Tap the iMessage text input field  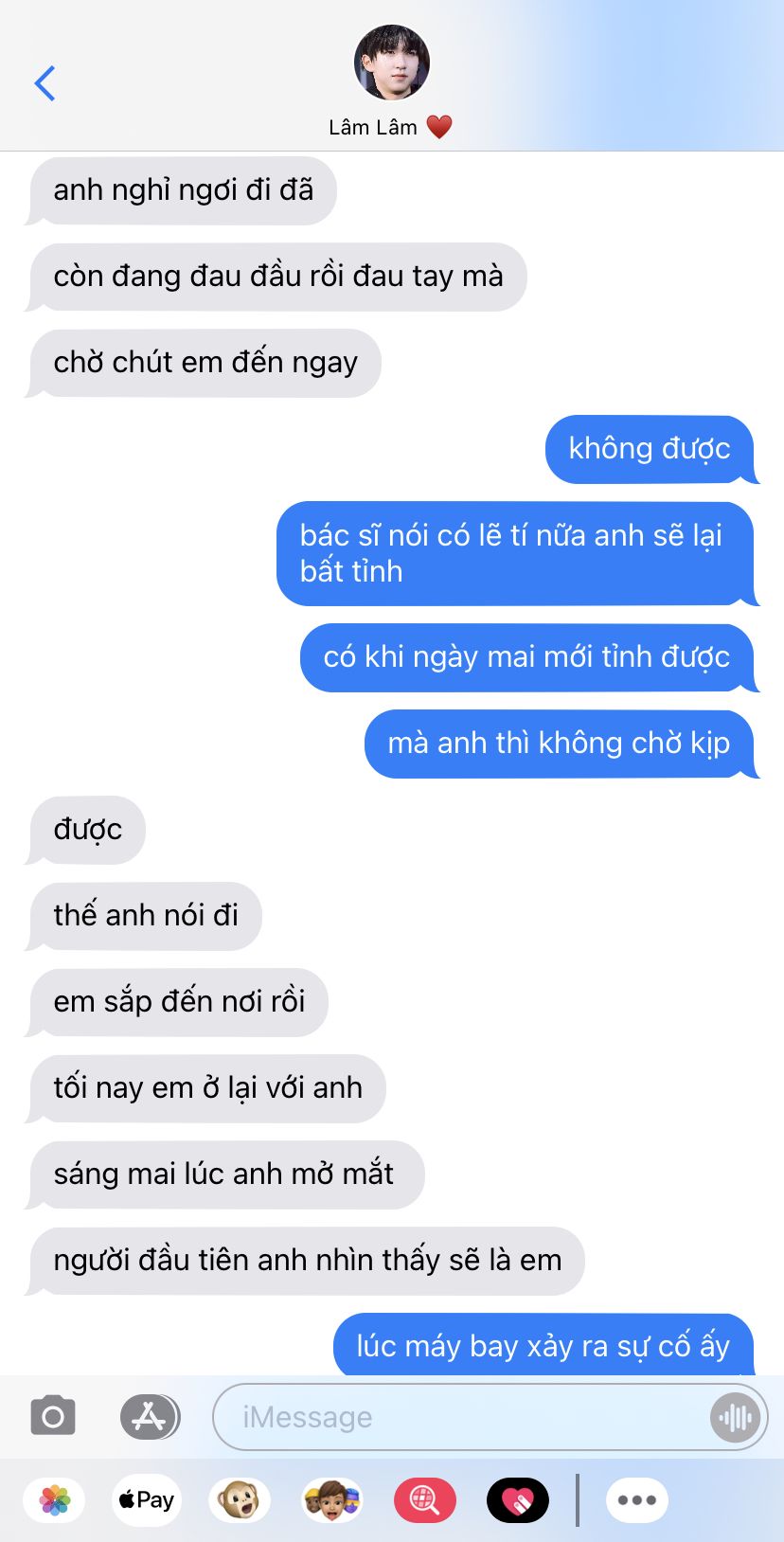click(490, 1417)
